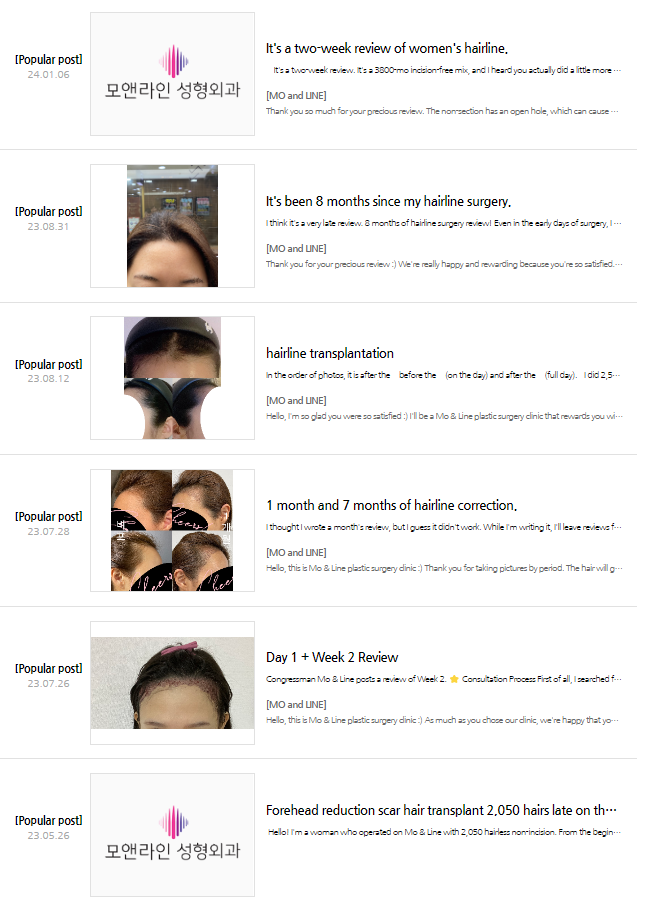Image resolution: width=651 pixels, height=901 pixels.
Task: Select the Popular post label dated 23.07.28
Action: point(49,517)
